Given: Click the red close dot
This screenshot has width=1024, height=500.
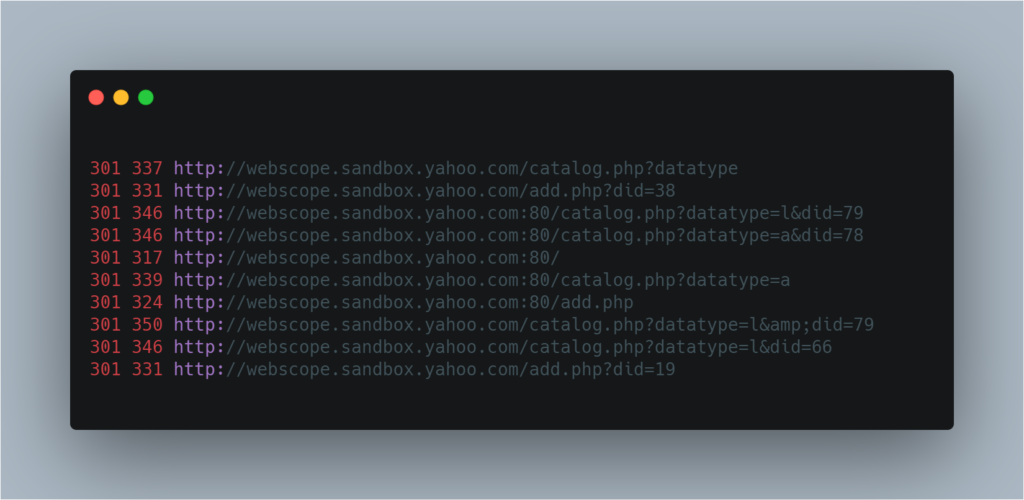Looking at the screenshot, I should (x=96, y=97).
